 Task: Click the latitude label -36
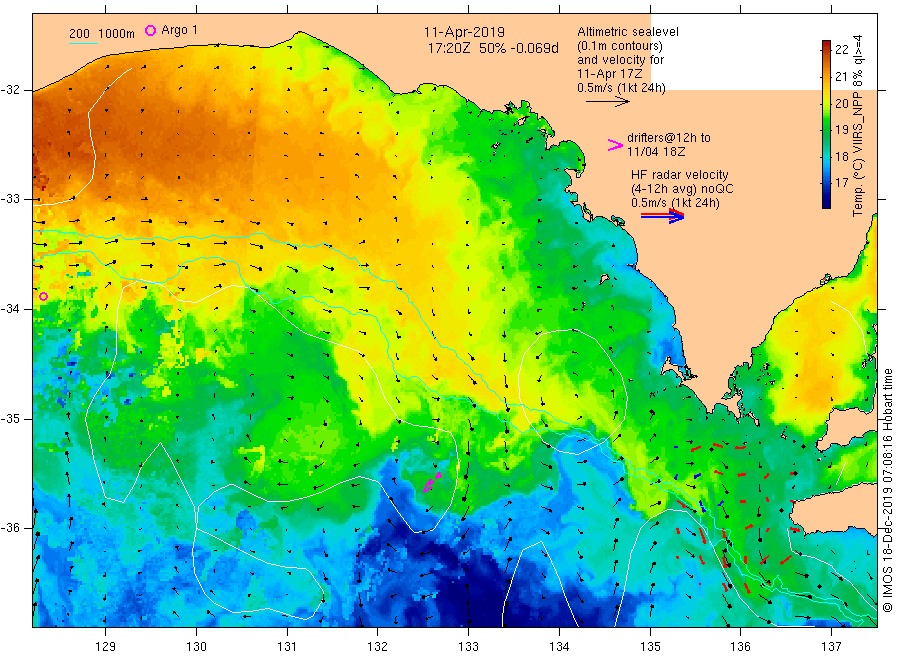pos(10,528)
